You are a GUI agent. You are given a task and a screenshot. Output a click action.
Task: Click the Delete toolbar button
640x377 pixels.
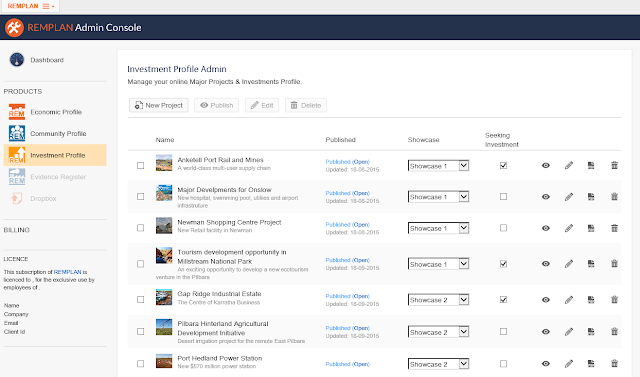306,105
